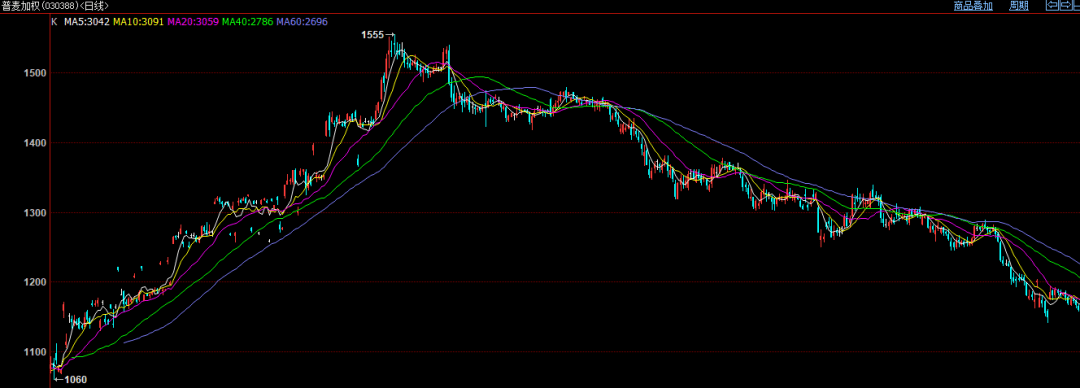Click the partially visible icon after right arrow

coord(1077,6)
